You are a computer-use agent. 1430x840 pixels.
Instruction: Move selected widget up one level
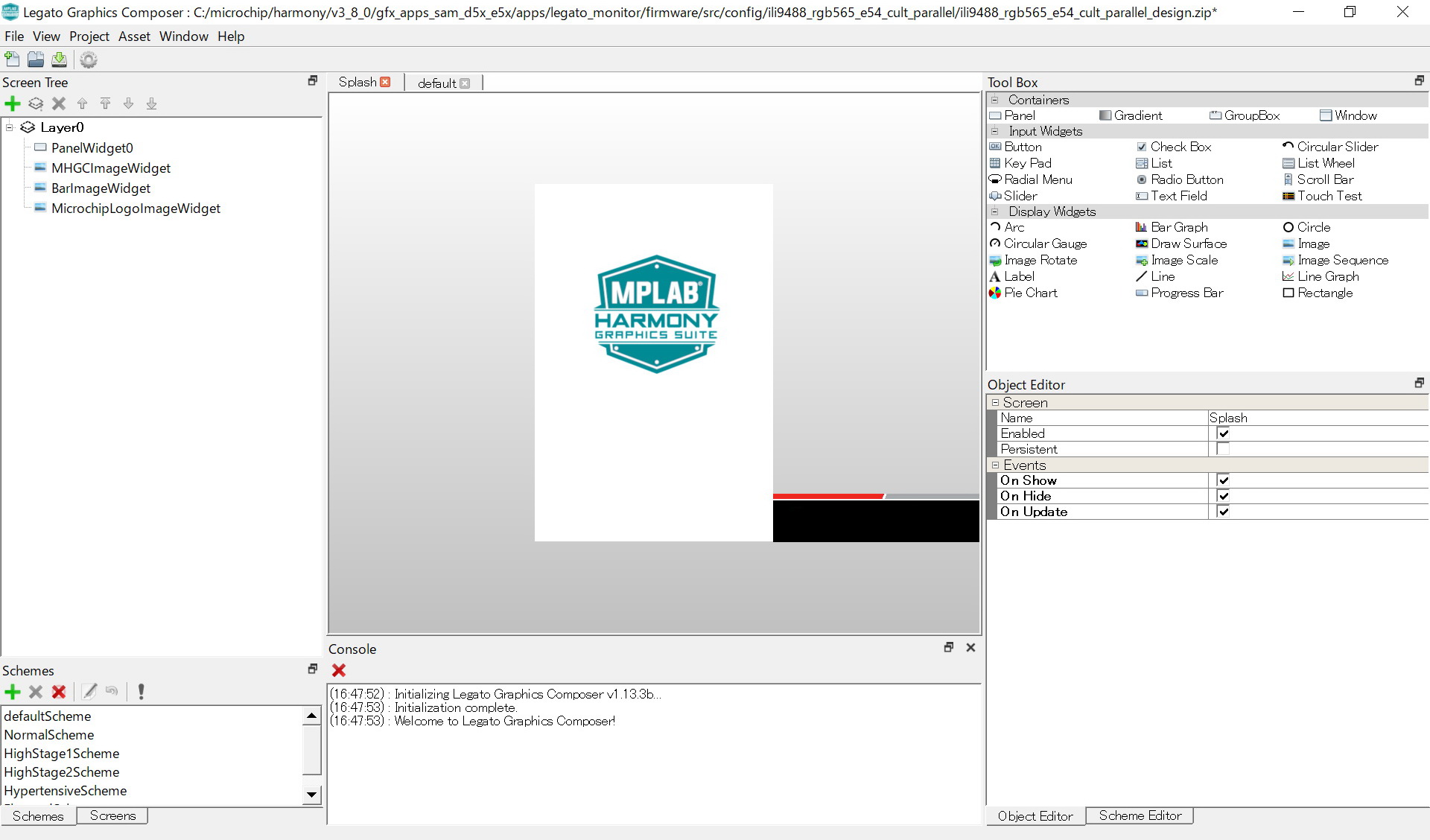(x=82, y=104)
